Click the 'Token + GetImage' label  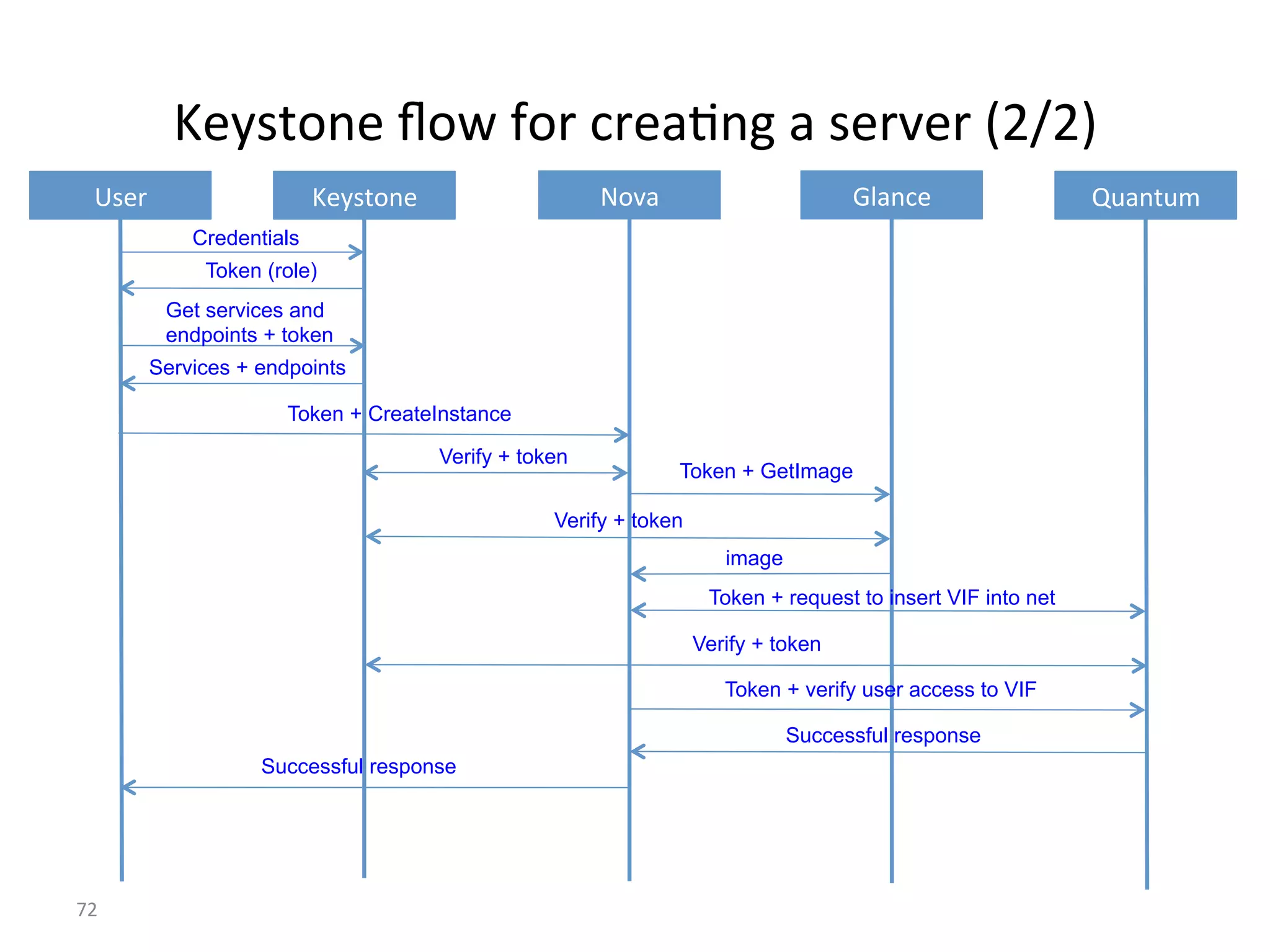[766, 471]
